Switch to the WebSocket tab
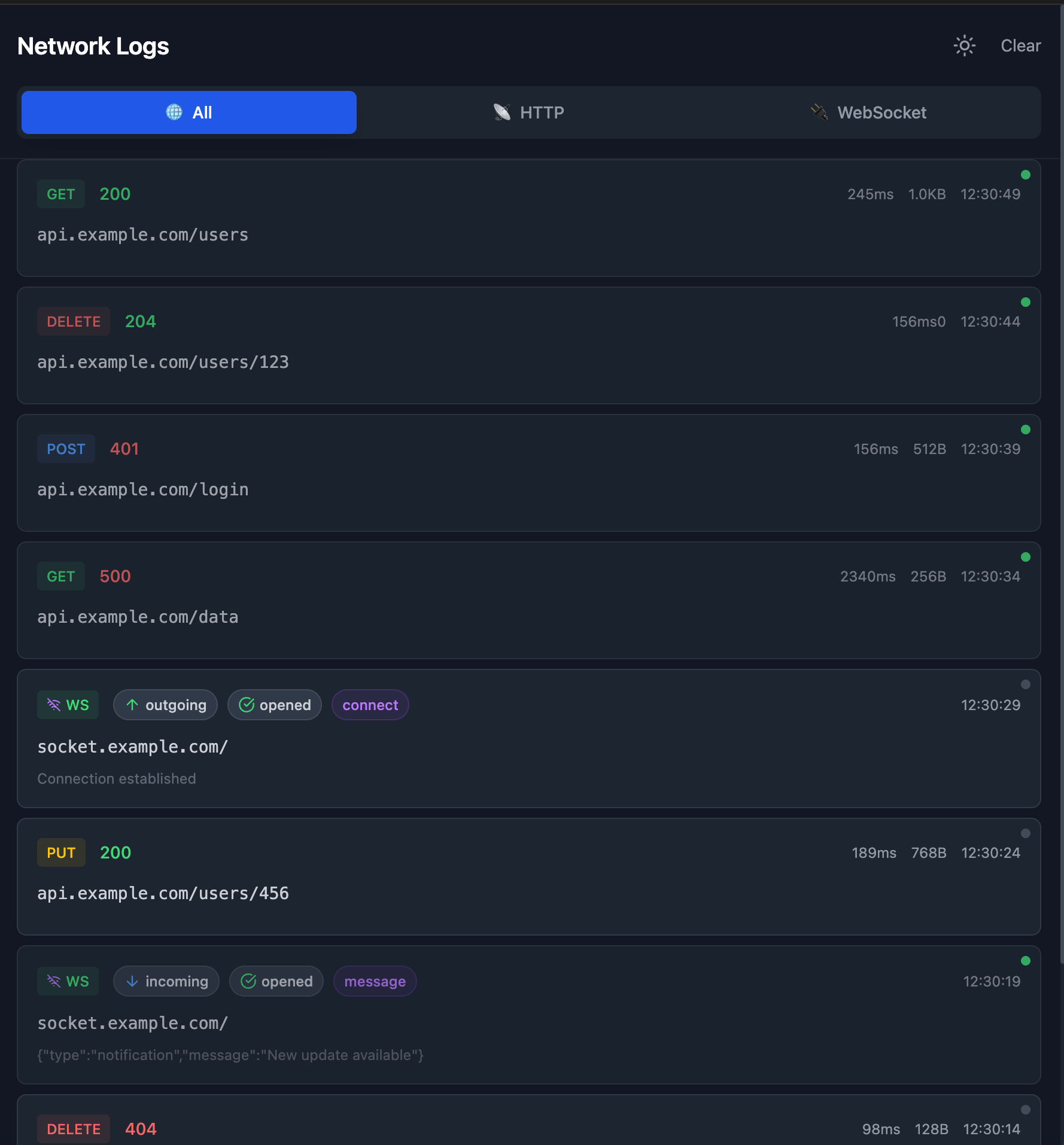The width and height of the screenshot is (1064, 1145). pyautogui.click(x=868, y=112)
